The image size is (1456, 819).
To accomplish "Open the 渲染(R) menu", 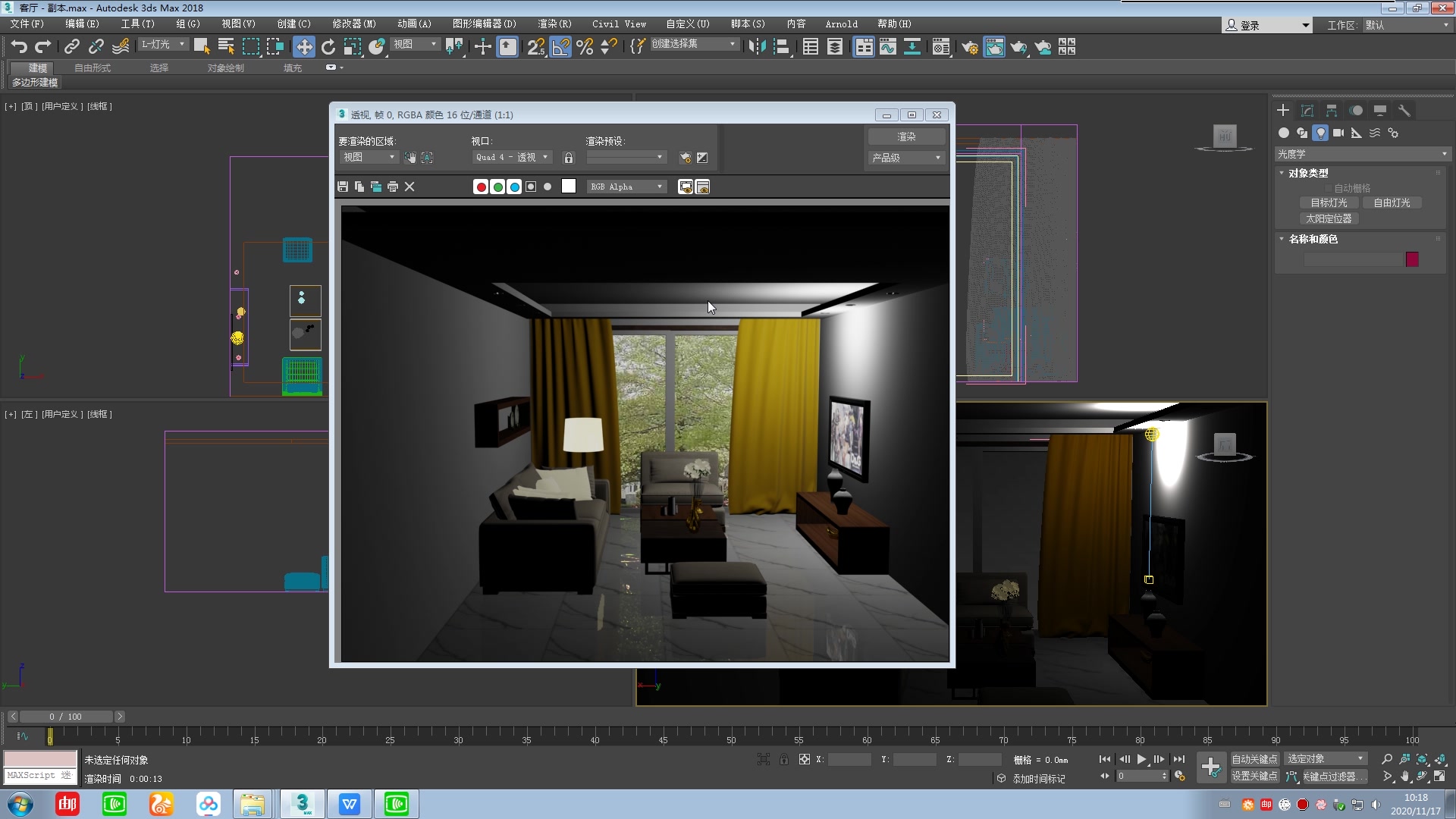I will (x=554, y=24).
